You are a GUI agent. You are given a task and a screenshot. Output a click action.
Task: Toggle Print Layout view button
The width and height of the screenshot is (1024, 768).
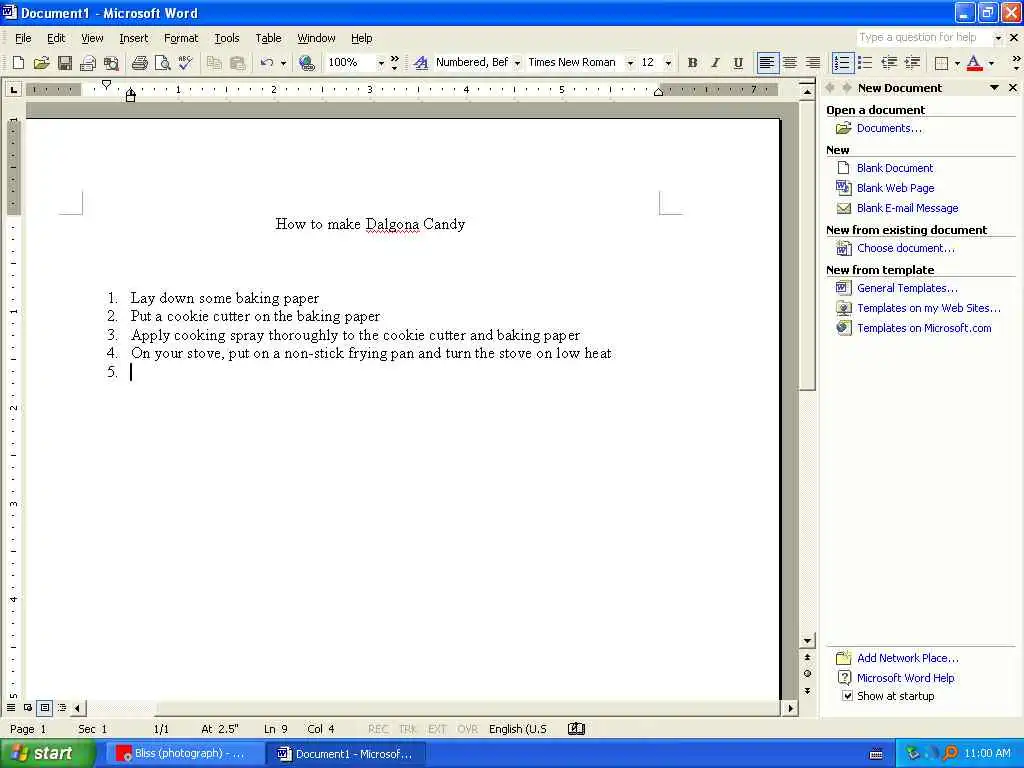point(44,707)
